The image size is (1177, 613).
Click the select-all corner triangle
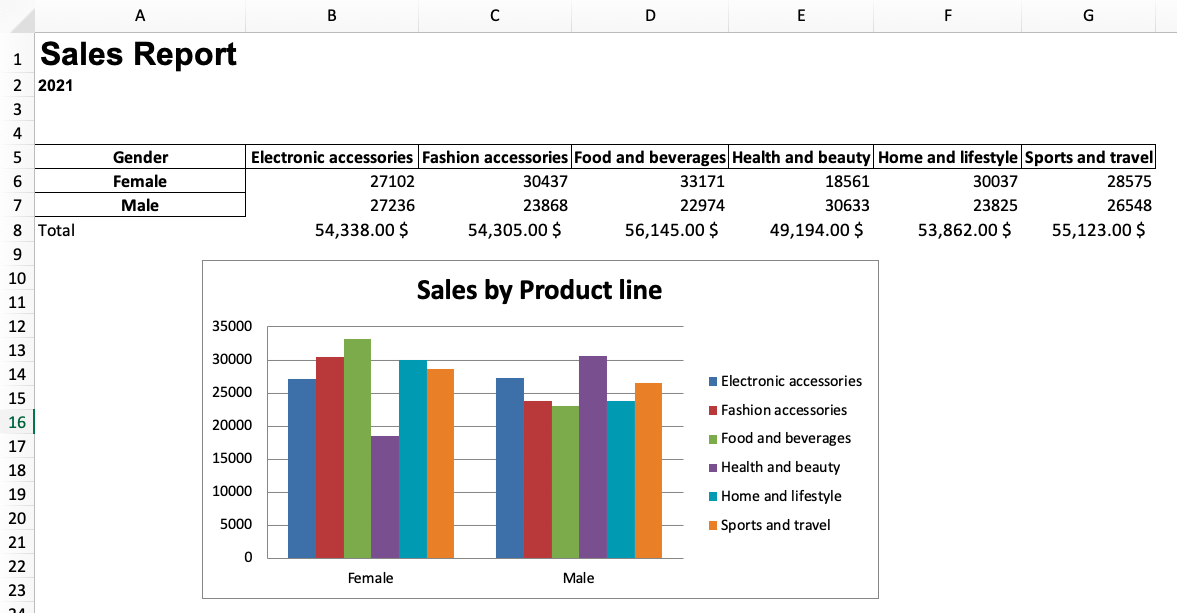point(23,20)
